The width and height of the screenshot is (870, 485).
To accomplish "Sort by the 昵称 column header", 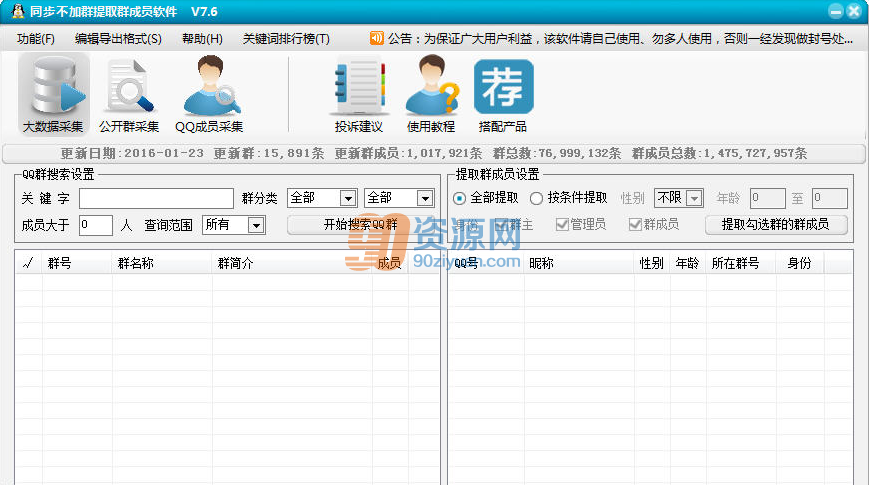I will pos(579,263).
